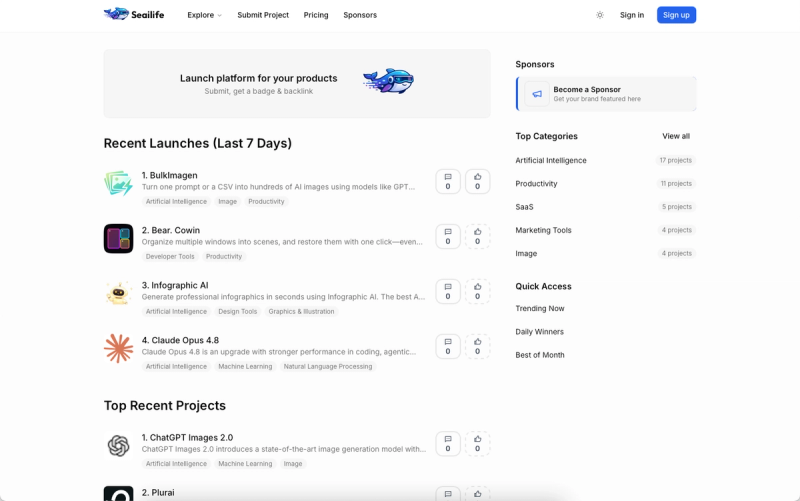Open Daily Winners quick access
The height and width of the screenshot is (501, 800).
(539, 332)
